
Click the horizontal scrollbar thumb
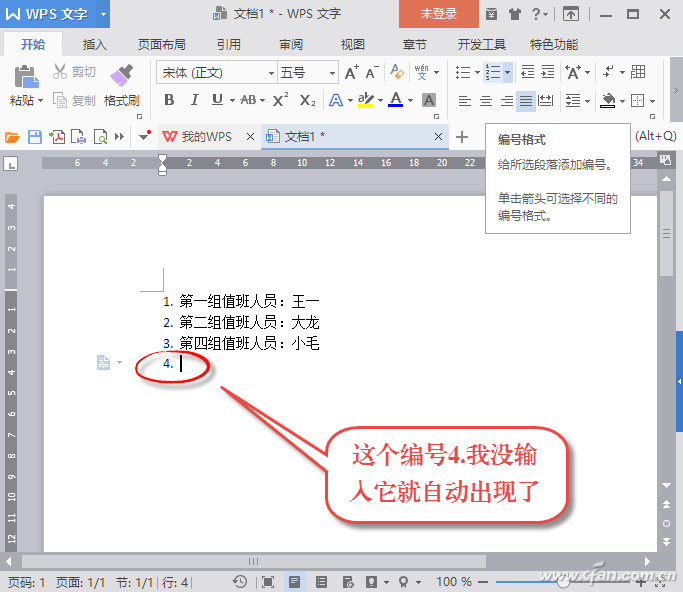[254, 562]
